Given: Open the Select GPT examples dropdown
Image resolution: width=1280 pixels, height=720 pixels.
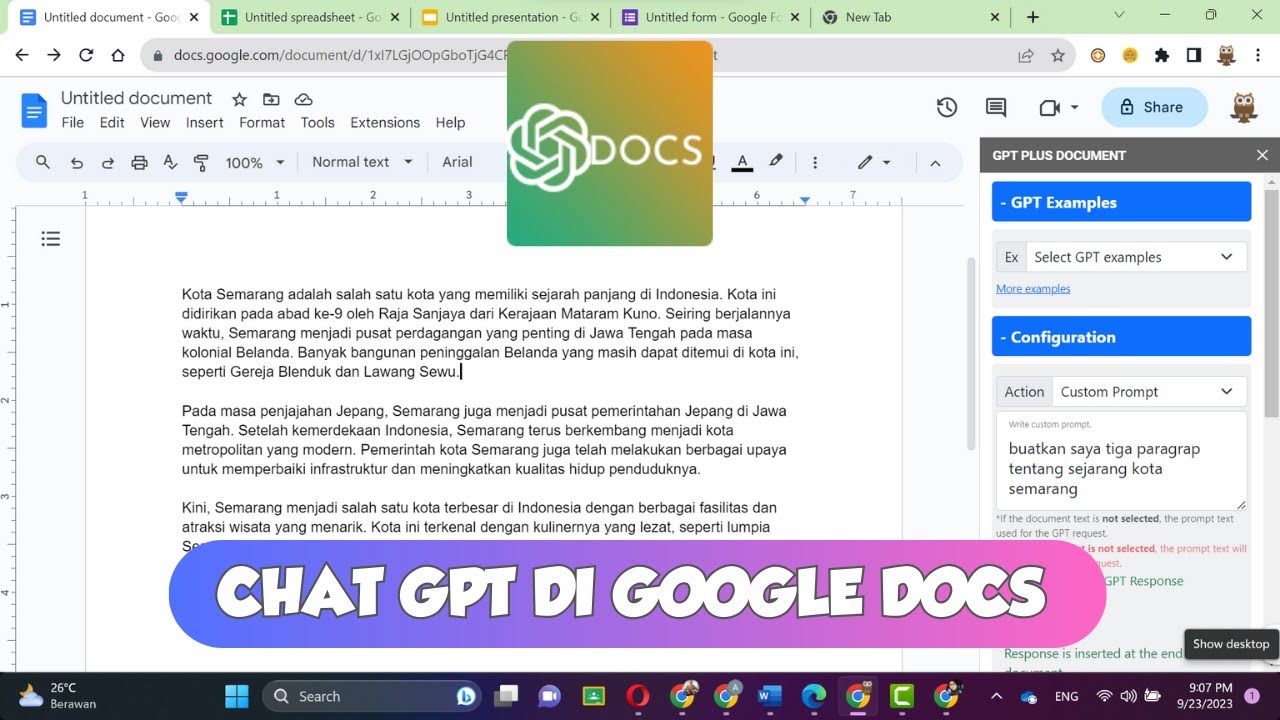Looking at the screenshot, I should 1135,257.
